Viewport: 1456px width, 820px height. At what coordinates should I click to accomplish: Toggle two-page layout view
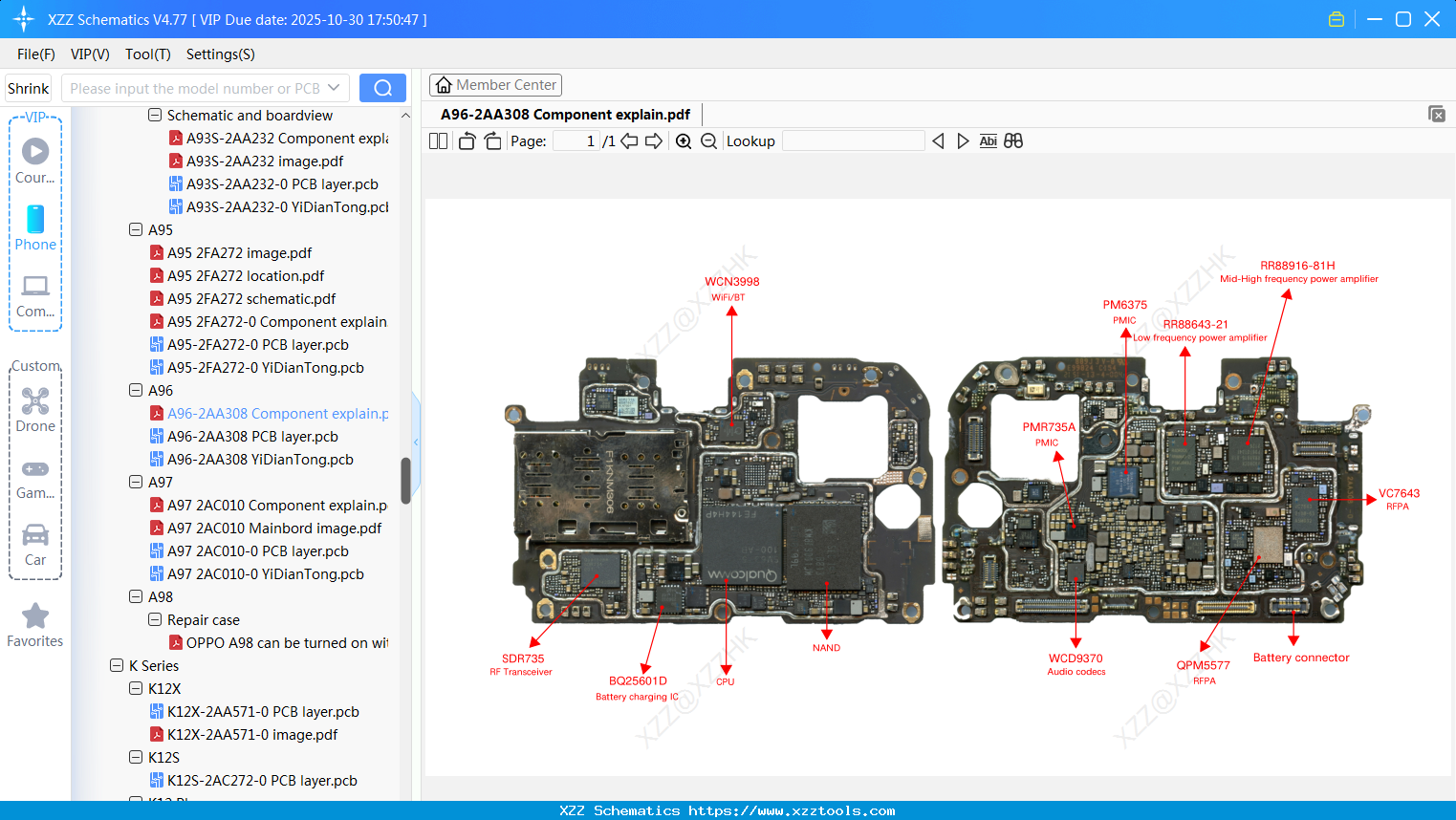(438, 140)
